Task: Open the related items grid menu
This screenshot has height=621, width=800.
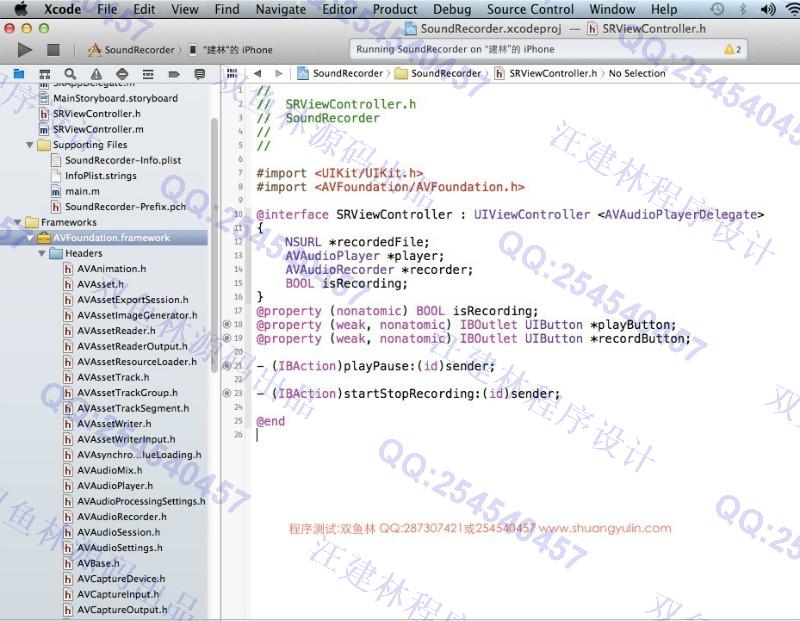Action: 232,73
